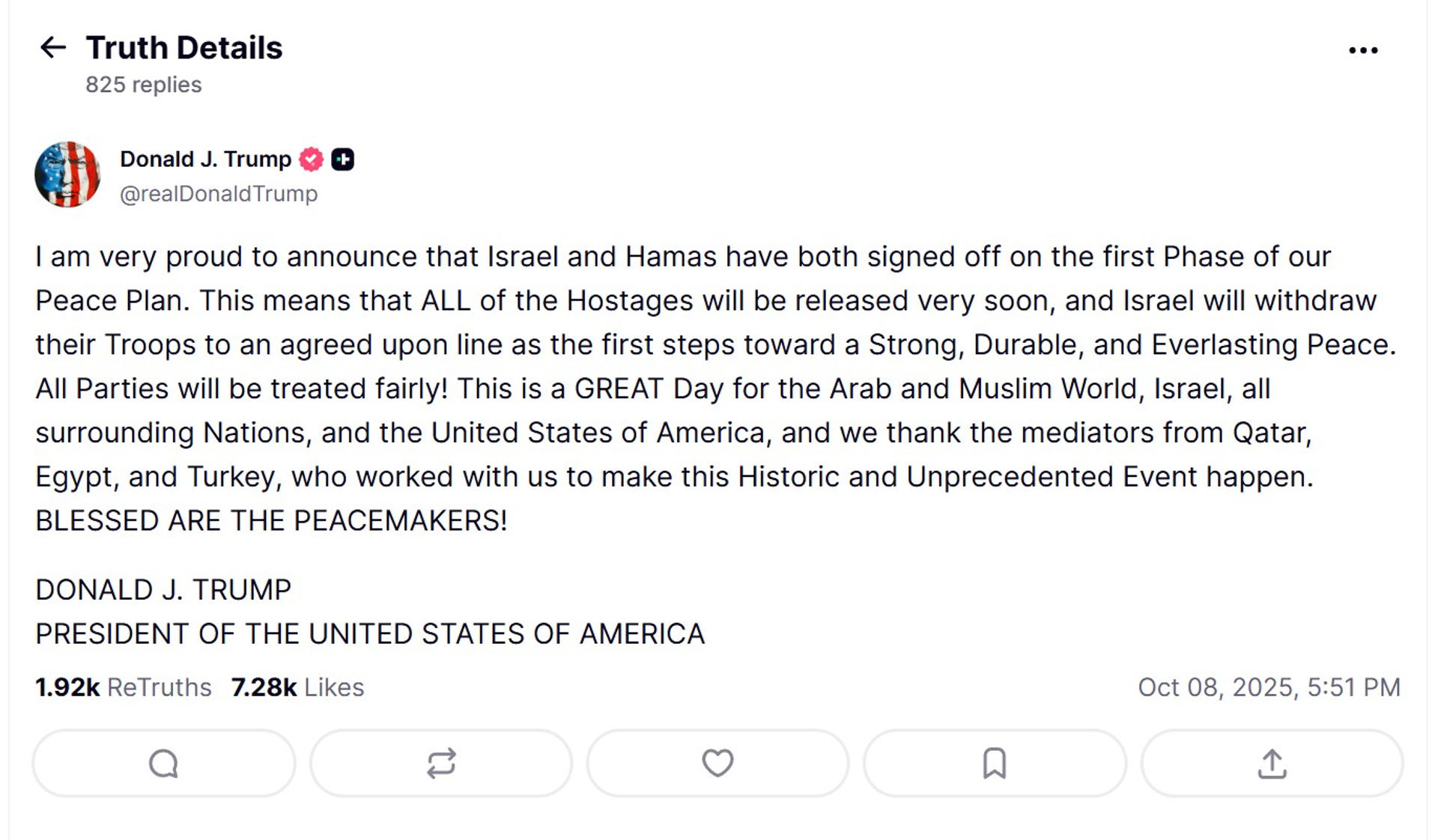This screenshot has height=840, width=1438.
Task: Click the Oct 08, 2025 timestamp
Action: (1269, 687)
